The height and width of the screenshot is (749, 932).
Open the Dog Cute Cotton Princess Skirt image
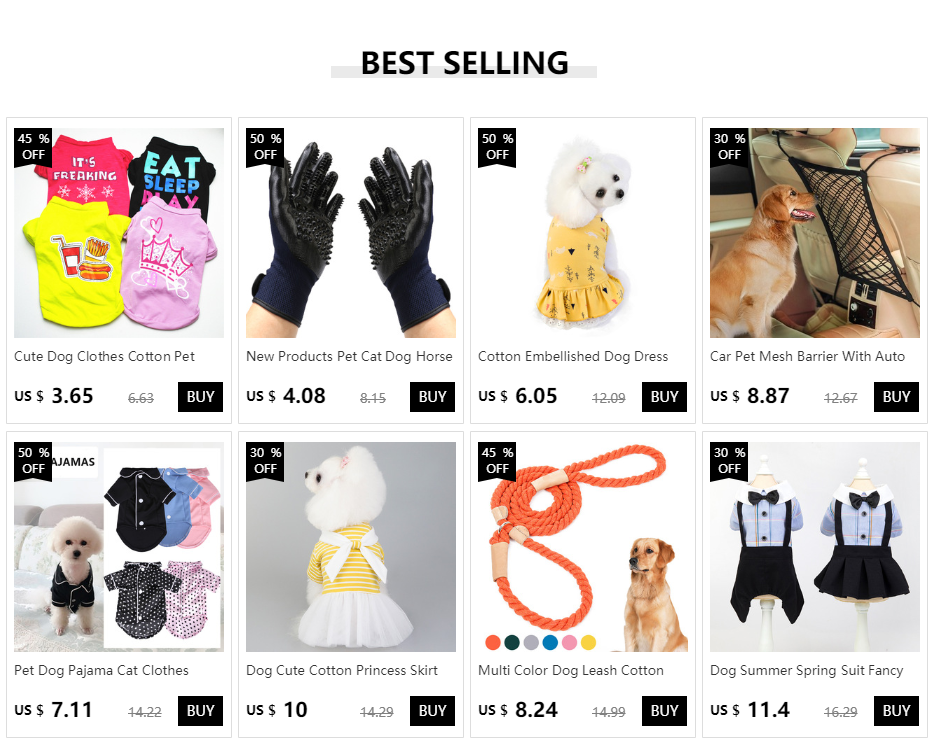(351, 547)
